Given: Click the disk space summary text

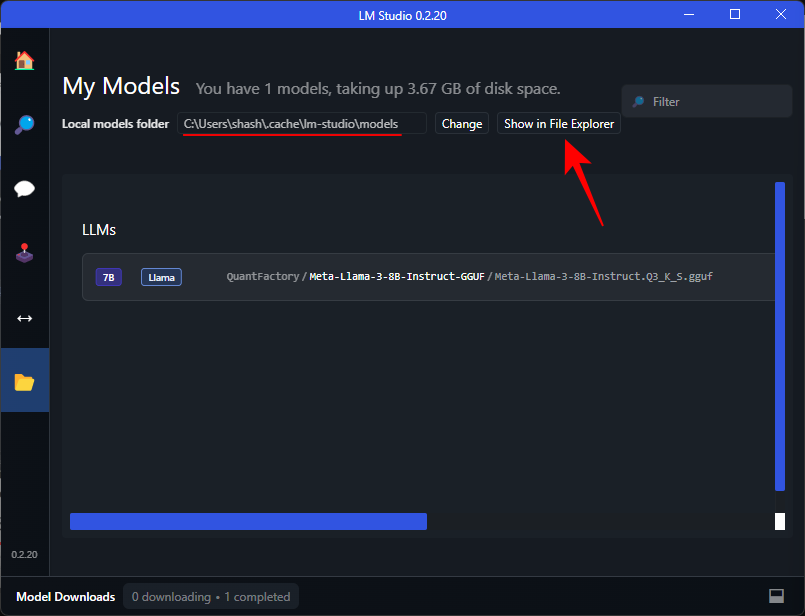Looking at the screenshot, I should pyautogui.click(x=378, y=89).
